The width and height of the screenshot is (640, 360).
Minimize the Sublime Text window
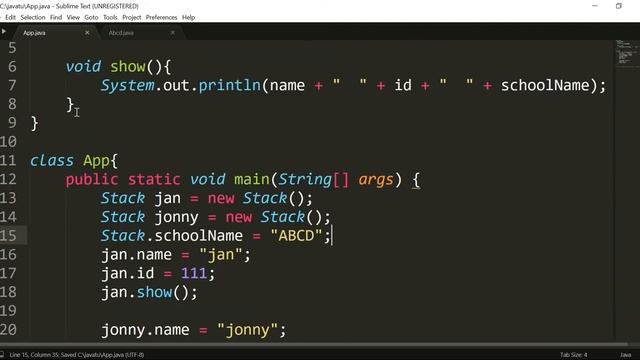(x=595, y=6)
